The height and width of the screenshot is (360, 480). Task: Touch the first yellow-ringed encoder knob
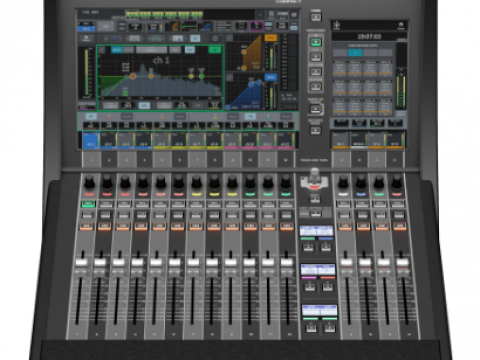[x=196, y=183]
